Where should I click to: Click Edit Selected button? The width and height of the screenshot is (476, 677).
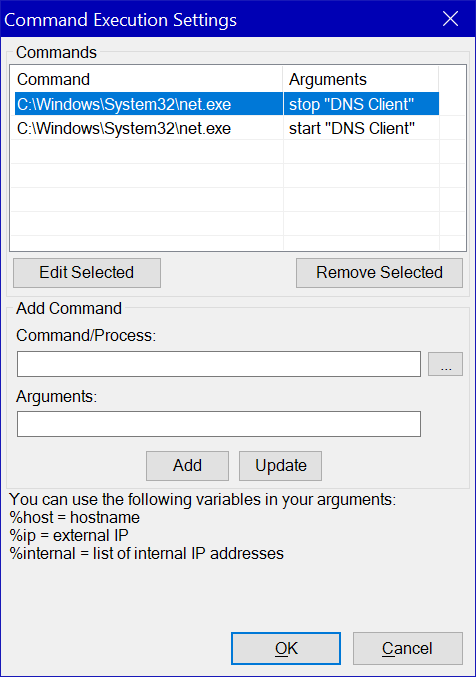87,273
